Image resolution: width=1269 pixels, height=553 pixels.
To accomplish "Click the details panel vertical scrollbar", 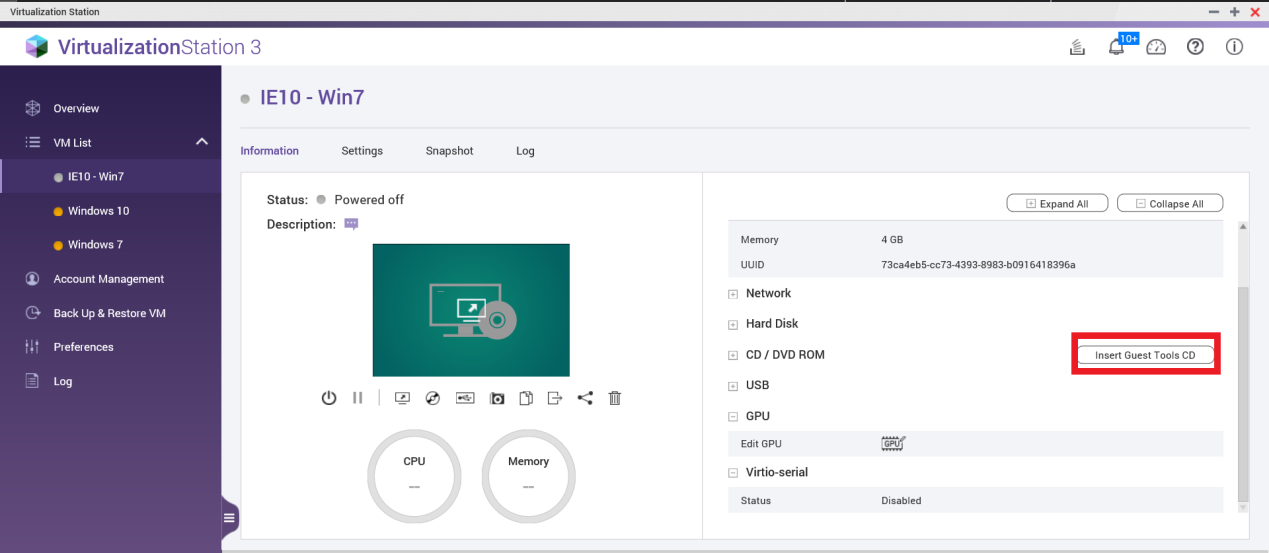I will (x=1243, y=395).
